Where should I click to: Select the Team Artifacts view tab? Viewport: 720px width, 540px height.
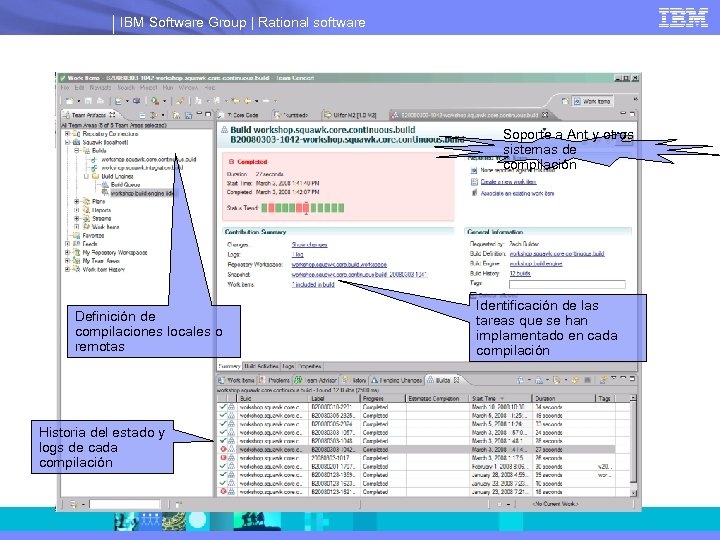[x=90, y=115]
